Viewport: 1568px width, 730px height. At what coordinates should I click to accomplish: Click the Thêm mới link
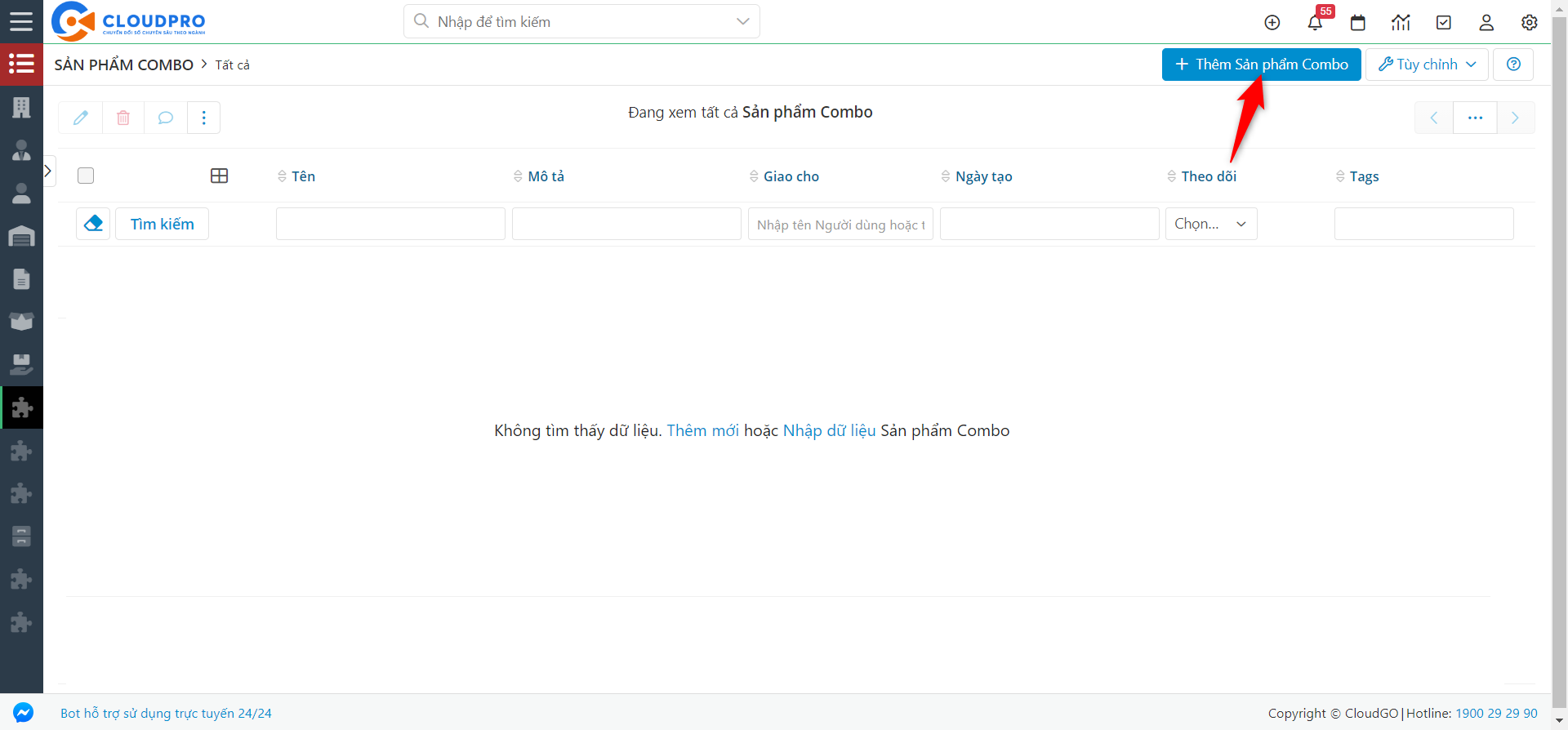(x=702, y=430)
